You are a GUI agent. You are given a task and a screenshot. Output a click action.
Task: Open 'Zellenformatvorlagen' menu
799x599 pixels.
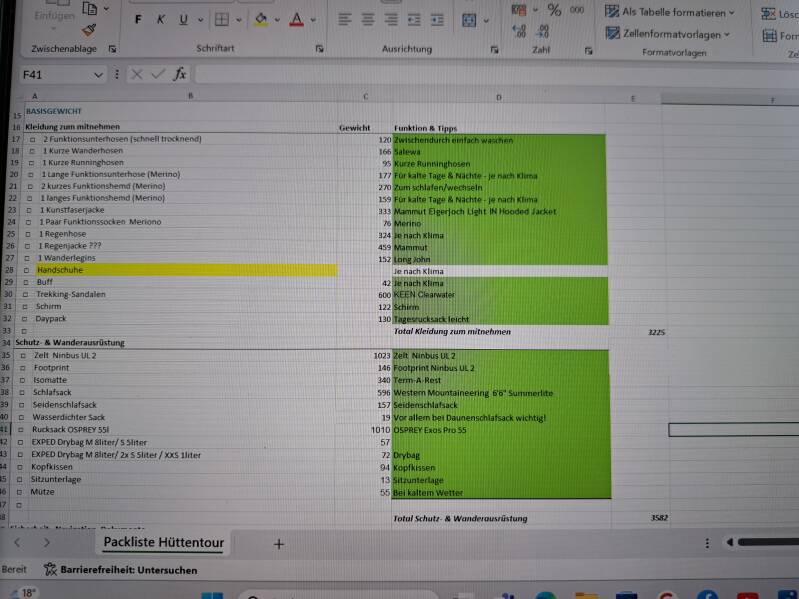click(668, 34)
